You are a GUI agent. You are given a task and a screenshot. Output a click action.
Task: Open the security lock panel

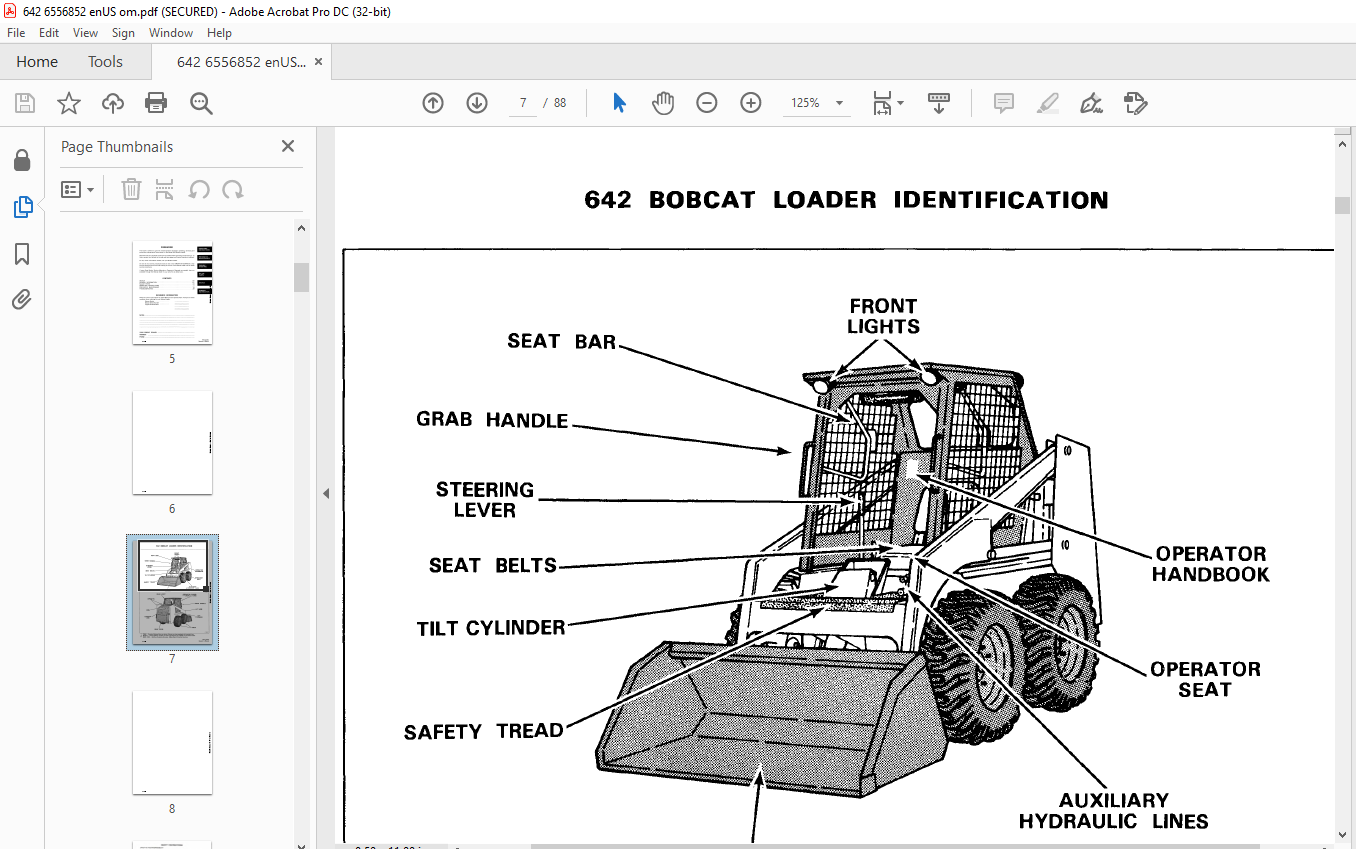22,161
